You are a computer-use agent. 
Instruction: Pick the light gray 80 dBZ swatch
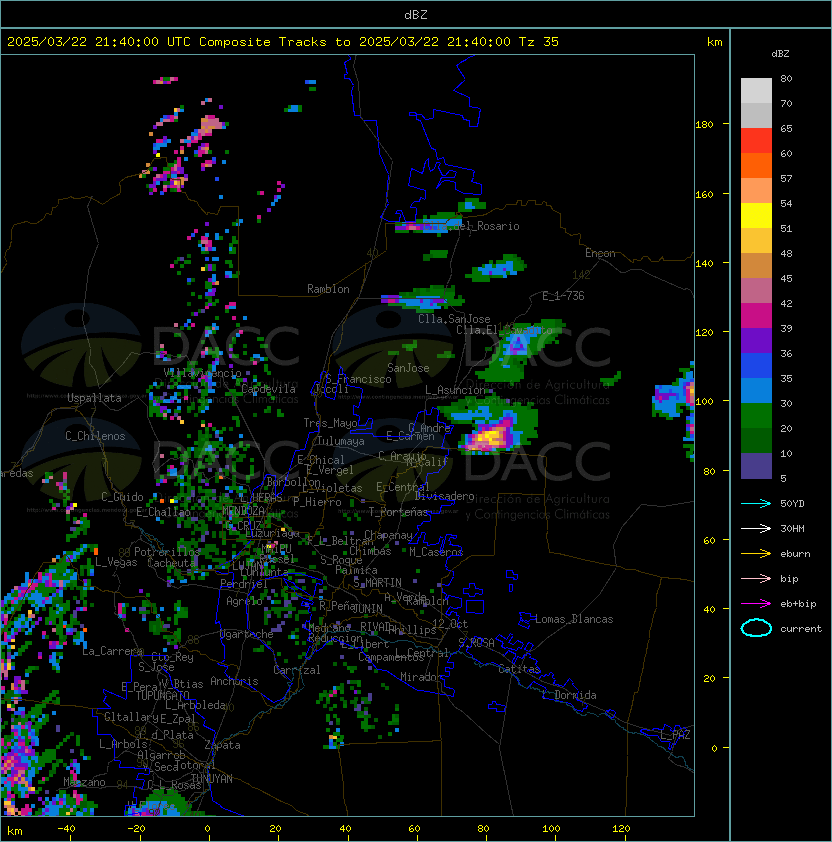tap(756, 91)
